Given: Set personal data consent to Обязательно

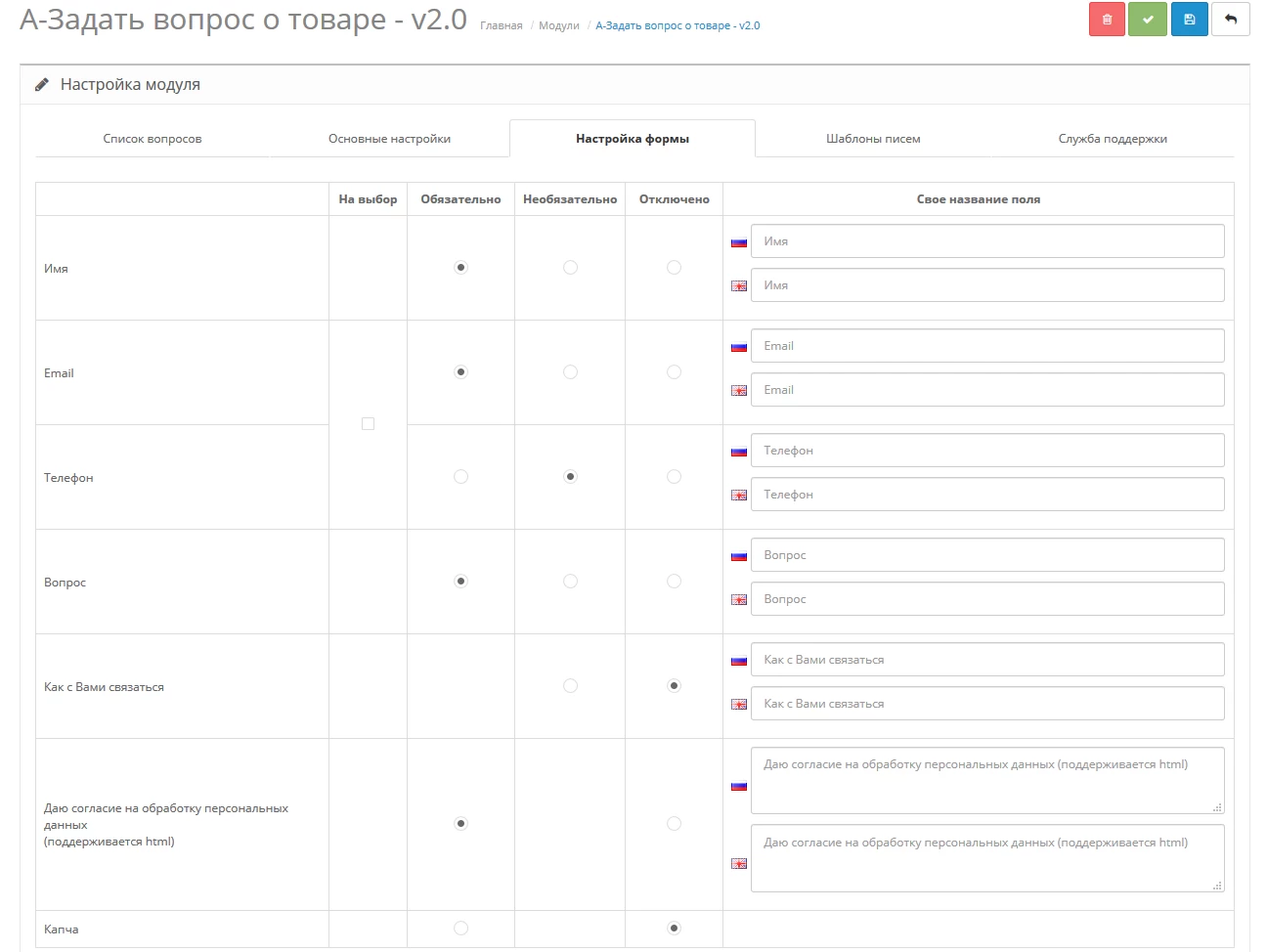Looking at the screenshot, I should pyautogui.click(x=460, y=823).
